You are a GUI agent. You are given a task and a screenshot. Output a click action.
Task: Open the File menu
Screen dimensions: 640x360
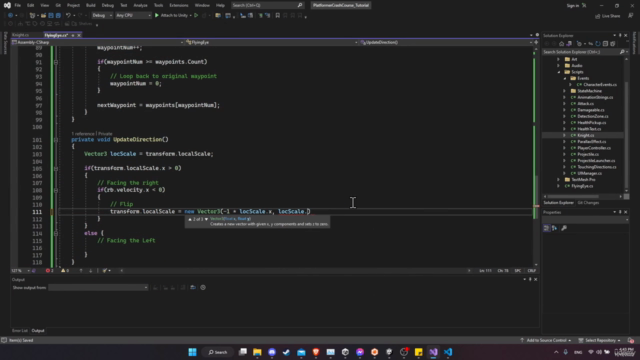(18, 5)
